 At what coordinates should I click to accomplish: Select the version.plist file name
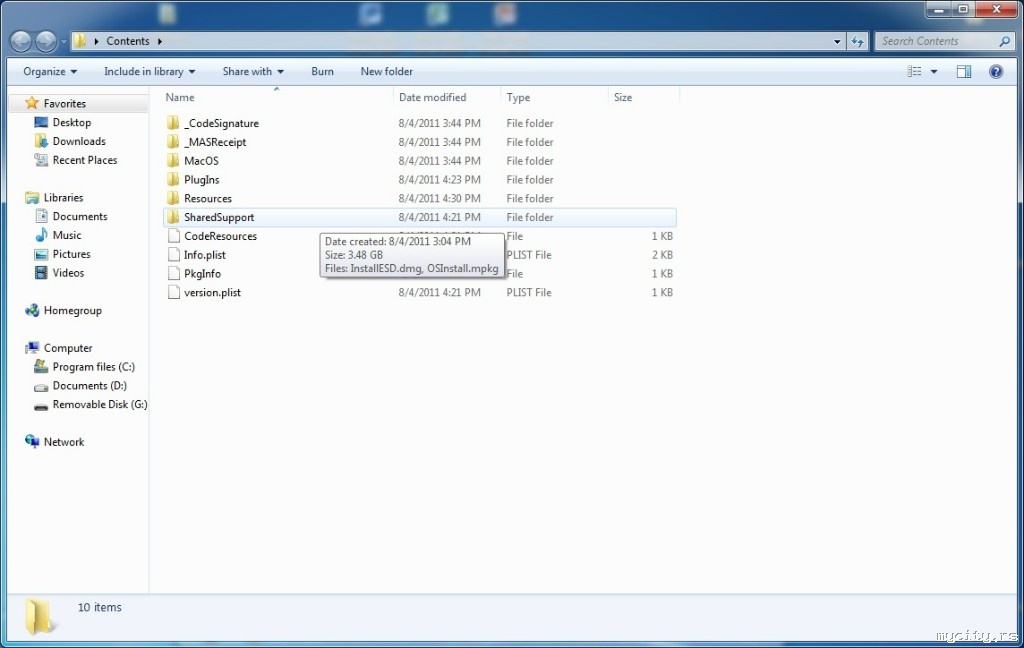click(212, 293)
